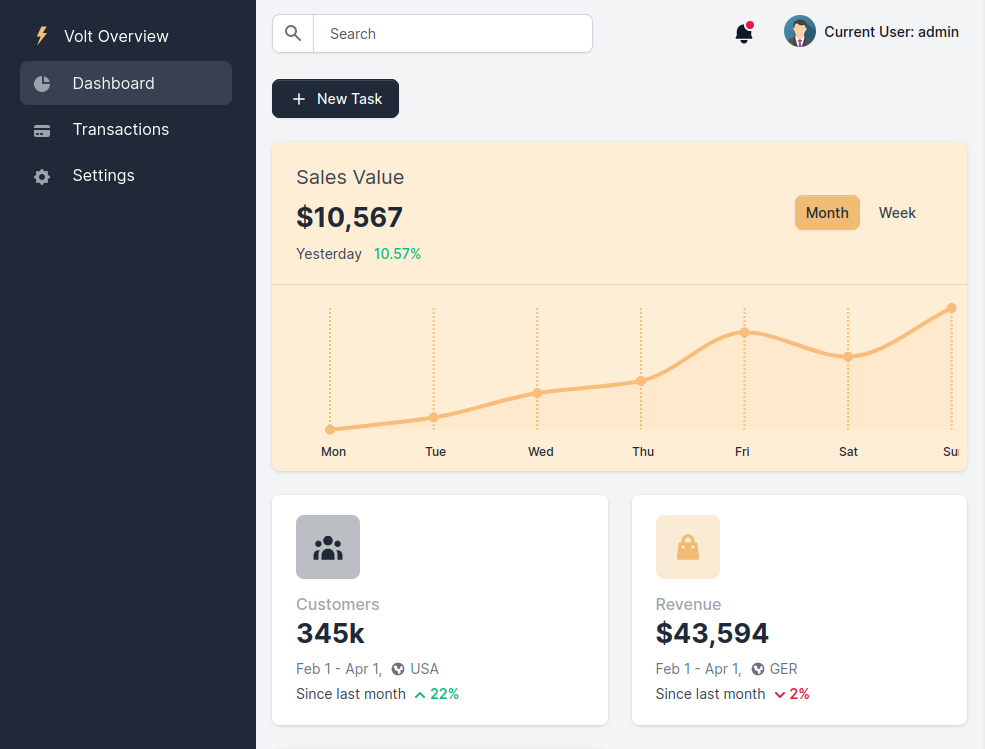Switch sales chart to Week view
Viewport: 985px width, 749px height.
[897, 213]
